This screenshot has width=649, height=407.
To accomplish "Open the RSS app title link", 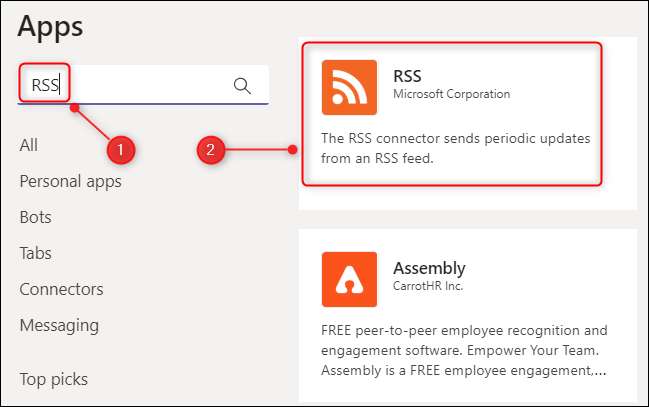I will point(408,76).
